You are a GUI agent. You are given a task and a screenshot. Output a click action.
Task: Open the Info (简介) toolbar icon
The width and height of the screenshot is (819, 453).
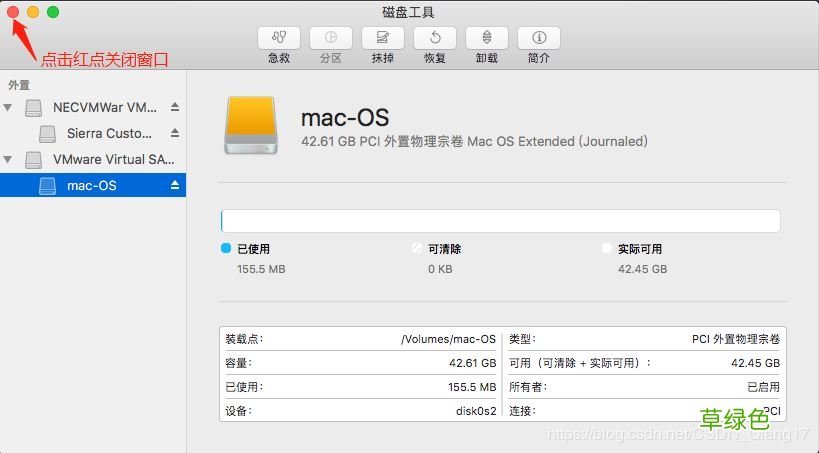click(539, 38)
